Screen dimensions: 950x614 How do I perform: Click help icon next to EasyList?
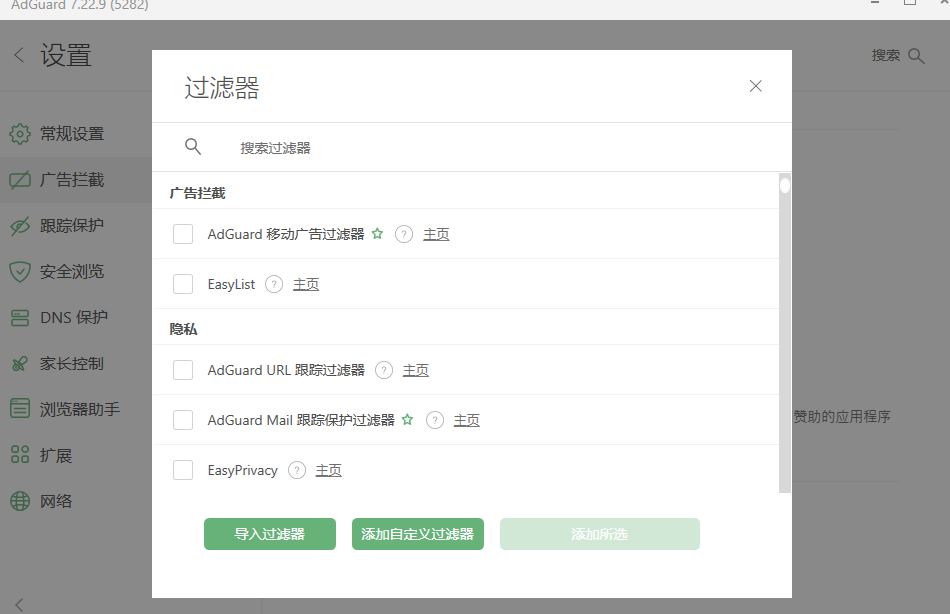(x=274, y=284)
